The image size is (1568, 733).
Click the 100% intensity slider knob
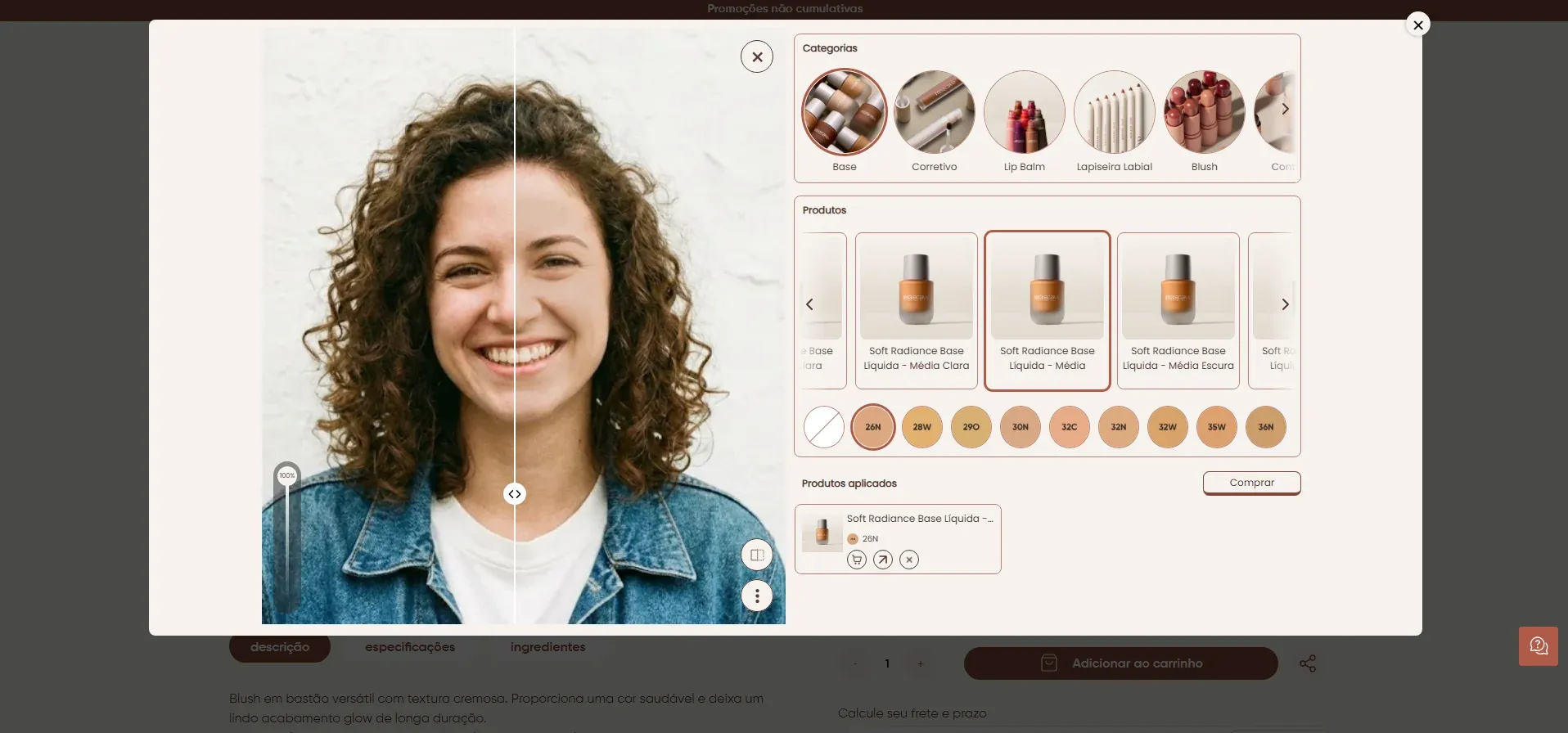tap(287, 475)
